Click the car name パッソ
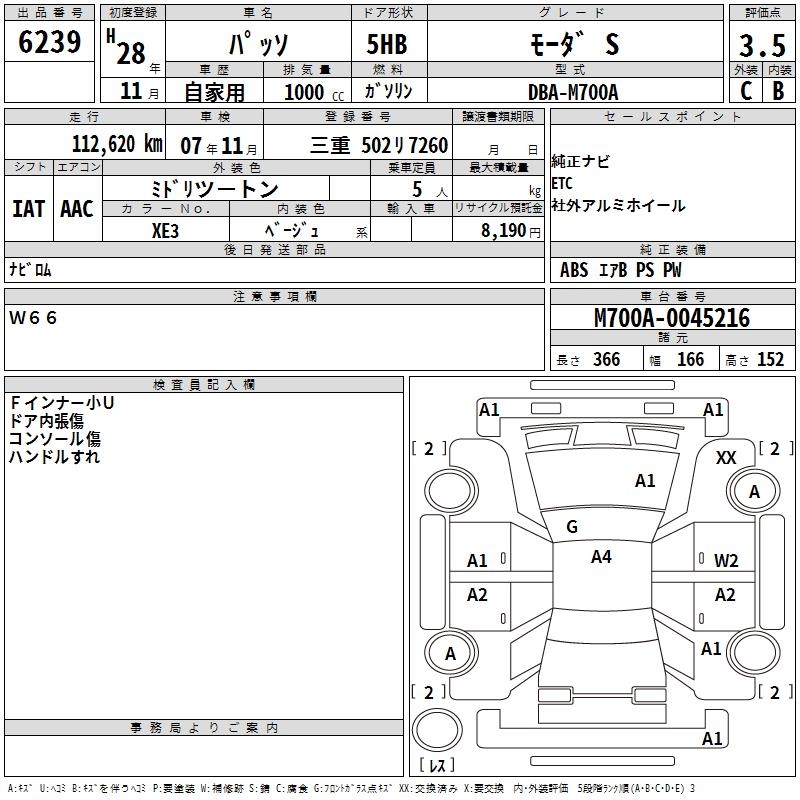Viewport: 800px width, 800px height. pyautogui.click(x=259, y=44)
